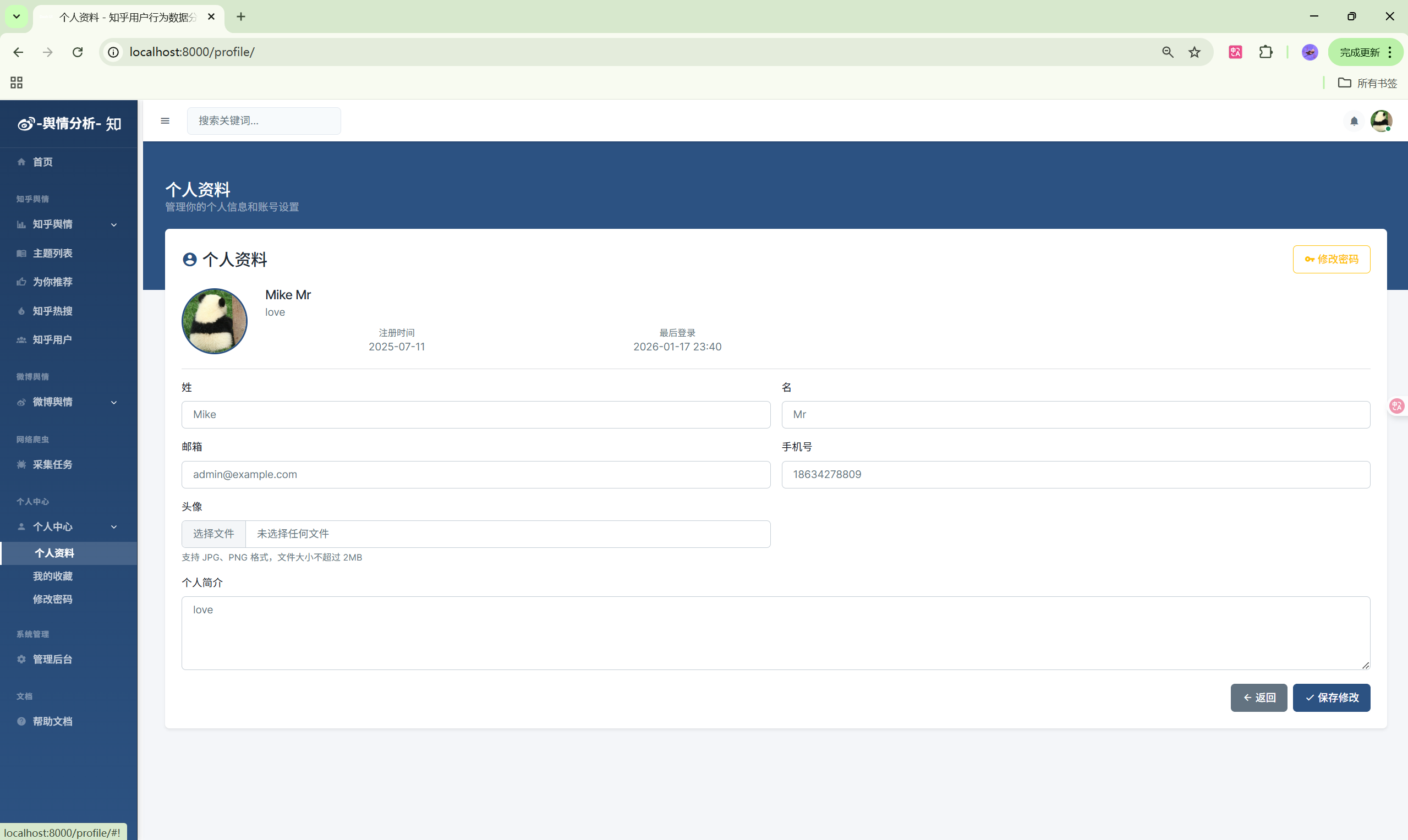The width and height of the screenshot is (1408, 840).
Task: Click the notification bell icon
Action: pyautogui.click(x=1354, y=121)
